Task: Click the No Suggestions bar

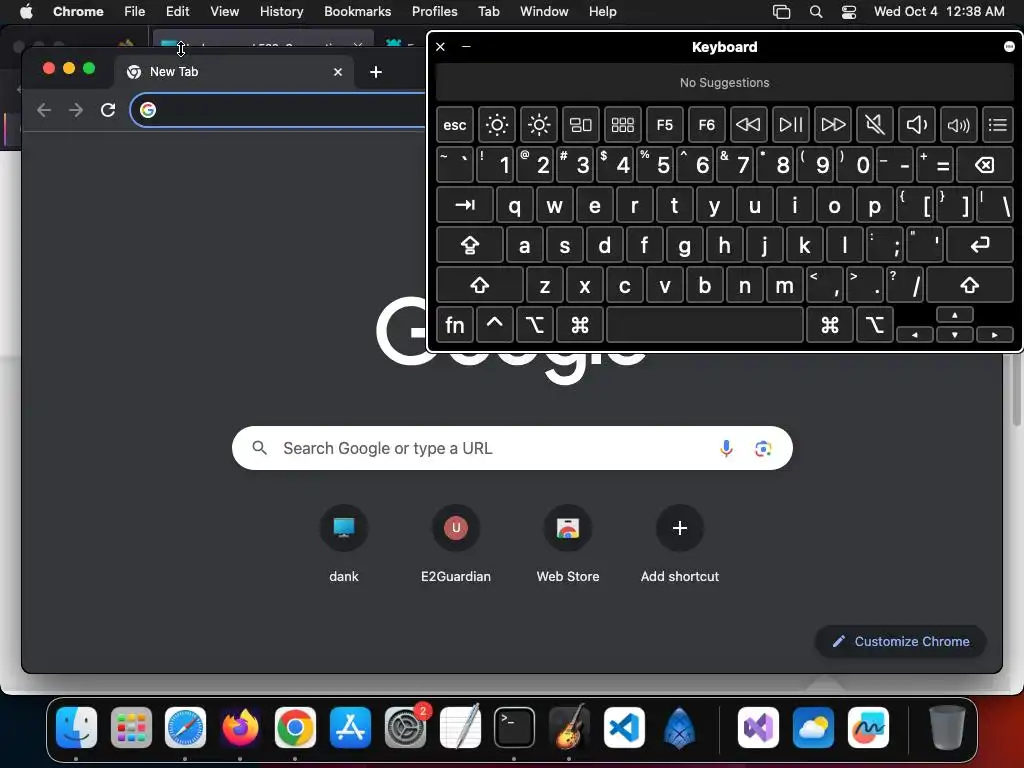Action: tap(724, 83)
